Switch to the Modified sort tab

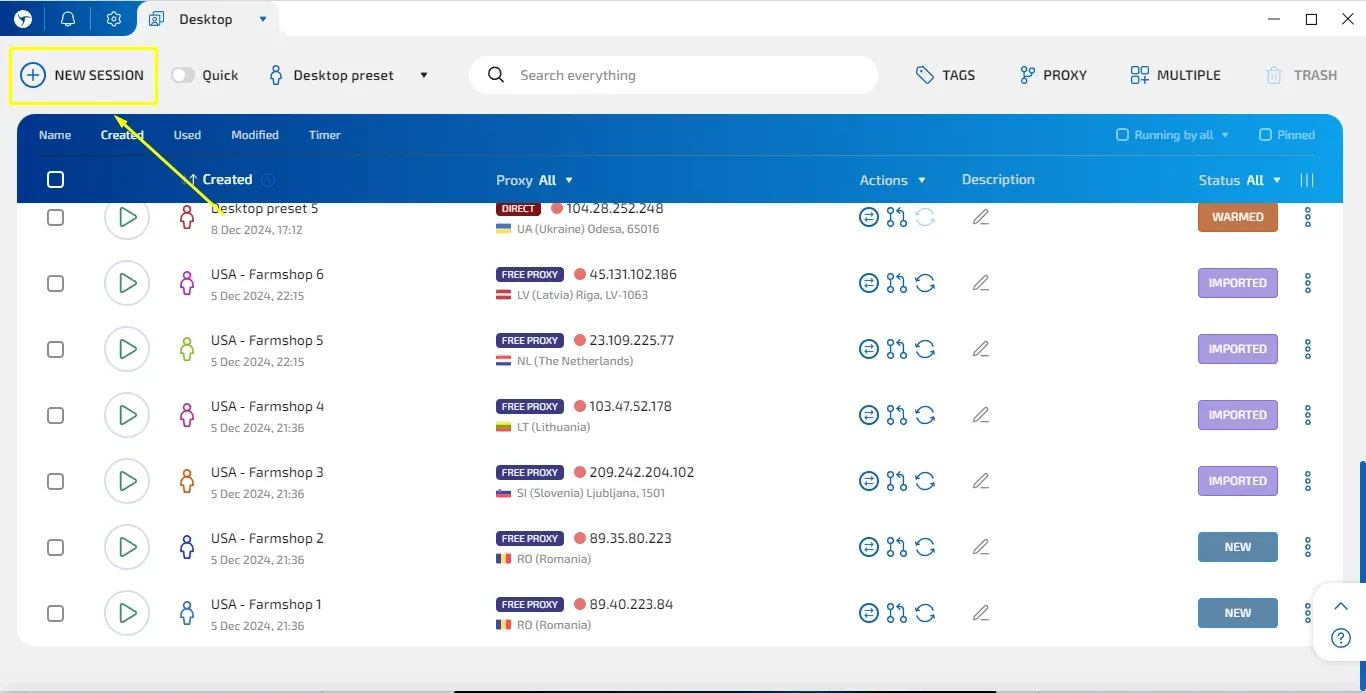pos(255,135)
